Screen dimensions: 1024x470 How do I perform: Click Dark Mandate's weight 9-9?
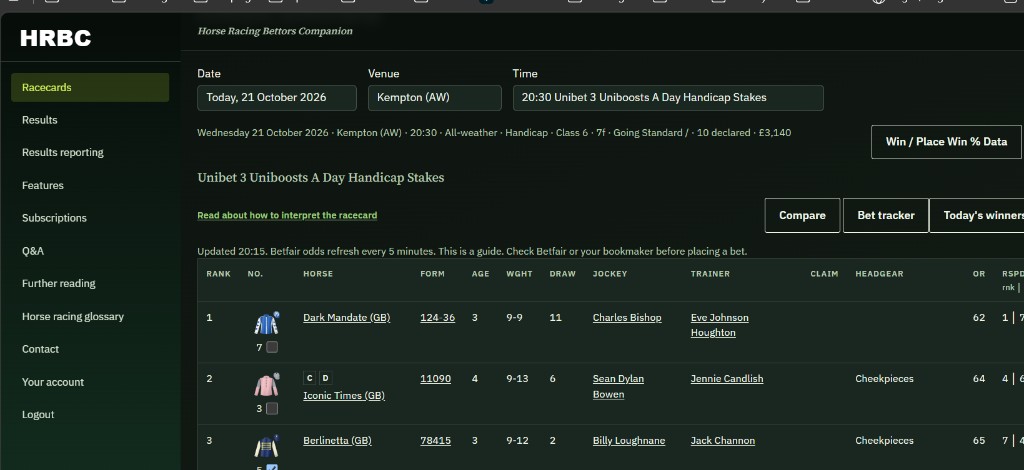coord(515,318)
